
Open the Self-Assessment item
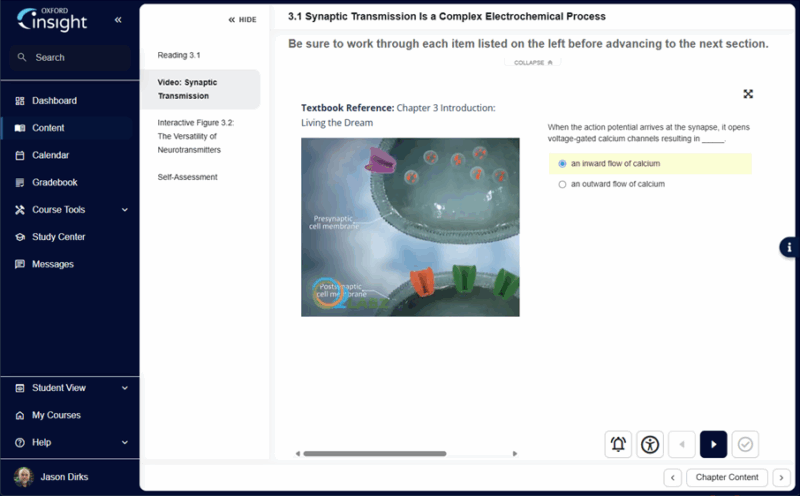(187, 177)
